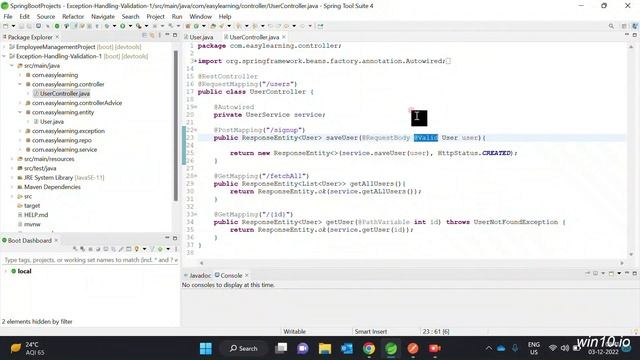Open the File menu
This screenshot has height=360, width=640.
[x=8, y=16]
